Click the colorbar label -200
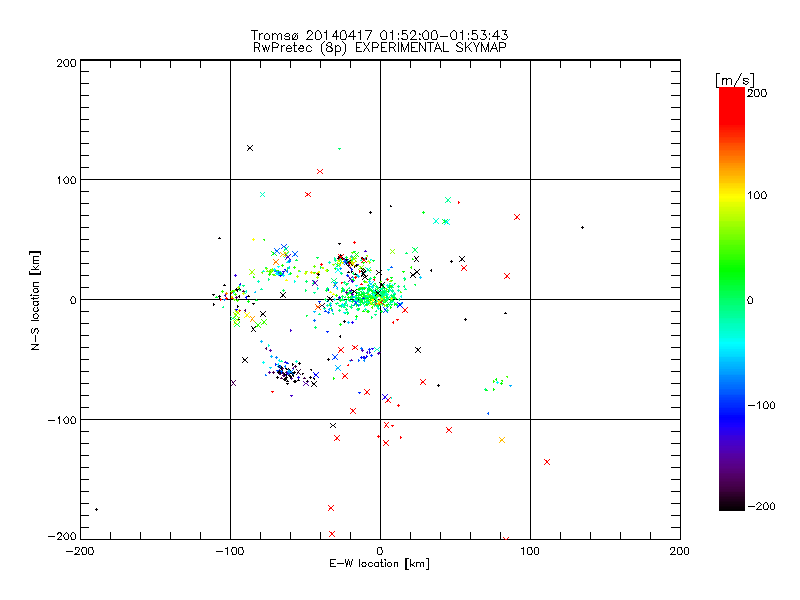The height and width of the screenshot is (600, 800). [761, 506]
